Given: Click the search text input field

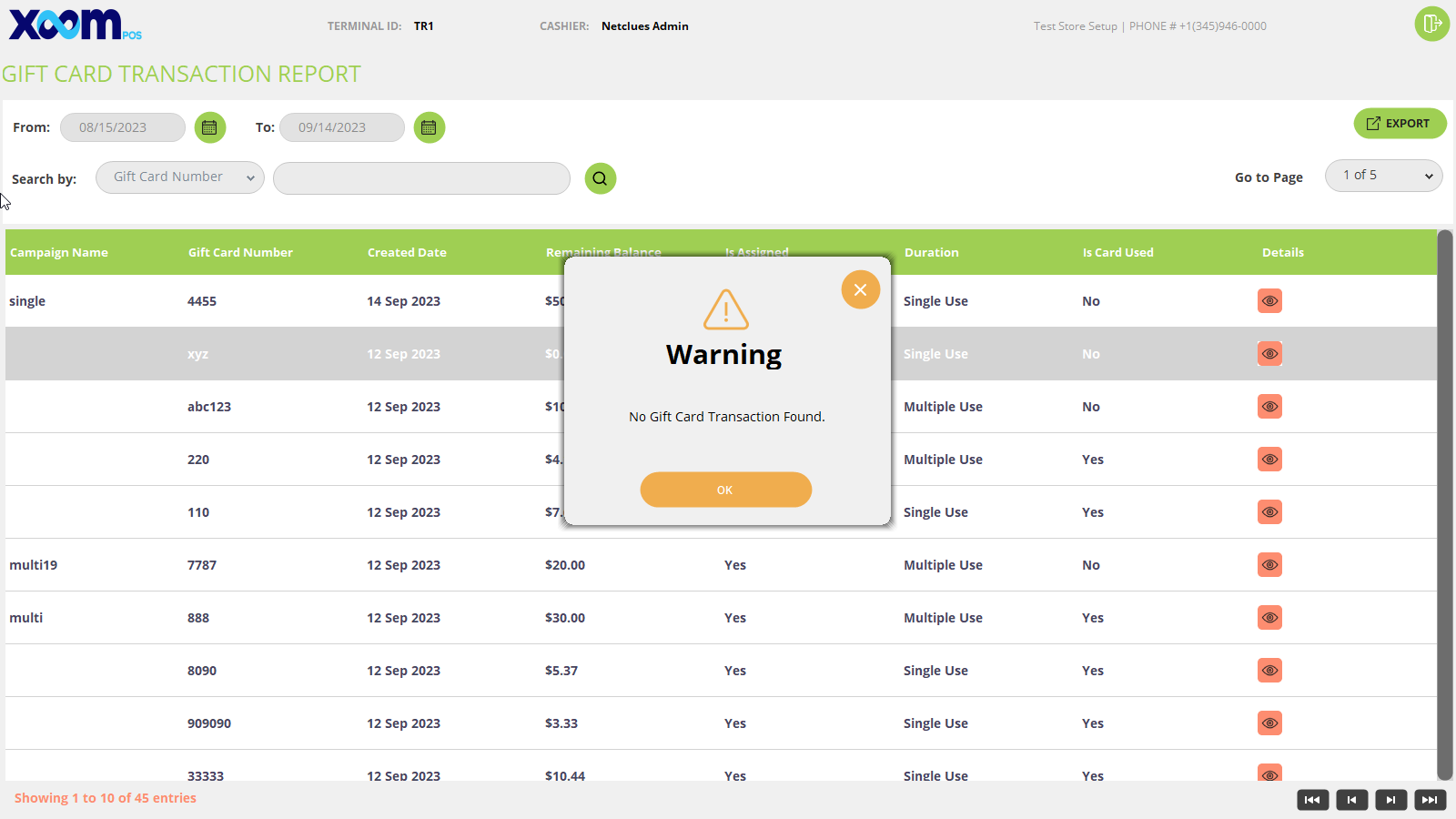Looking at the screenshot, I should click(421, 178).
